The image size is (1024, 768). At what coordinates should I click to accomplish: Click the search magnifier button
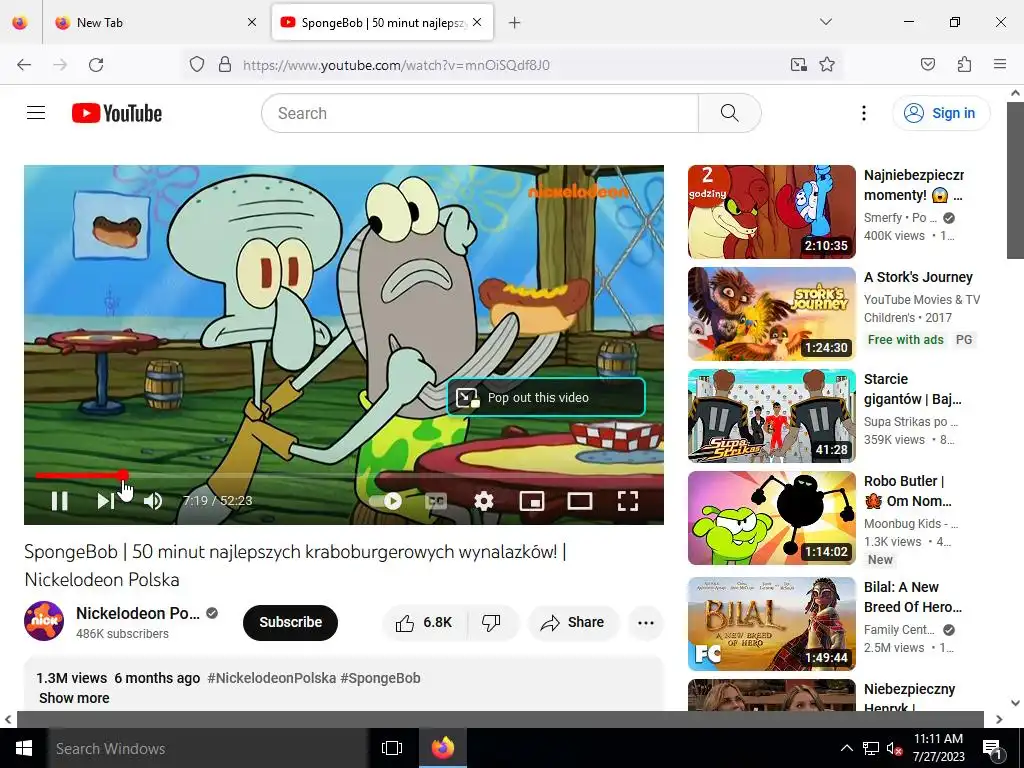point(729,113)
